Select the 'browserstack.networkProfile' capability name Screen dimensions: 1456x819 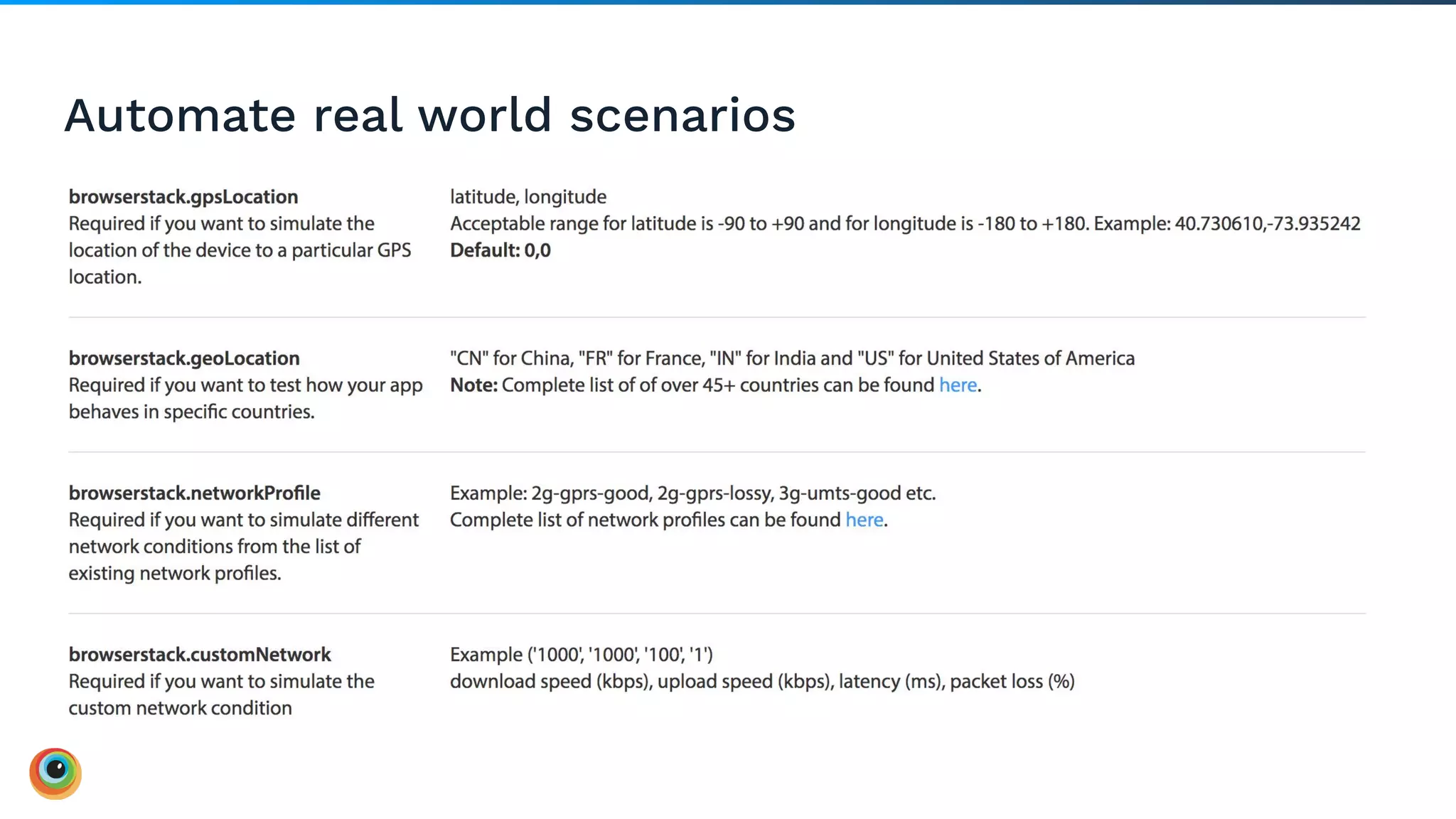point(194,493)
